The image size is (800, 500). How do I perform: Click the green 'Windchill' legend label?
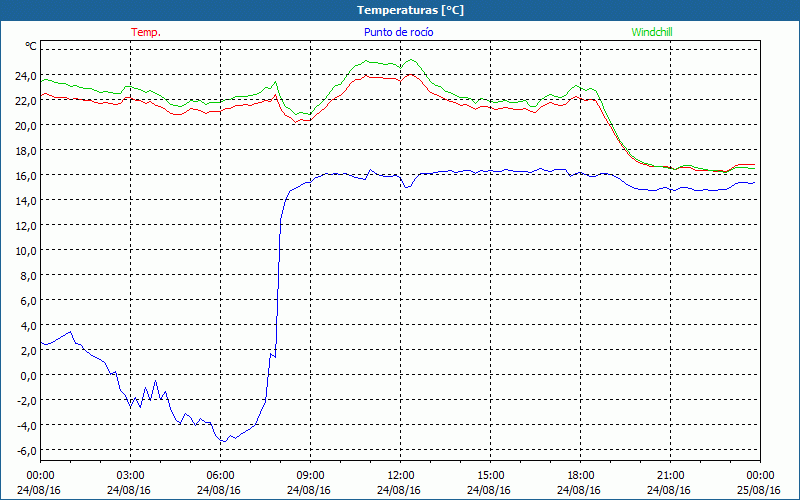(x=652, y=32)
